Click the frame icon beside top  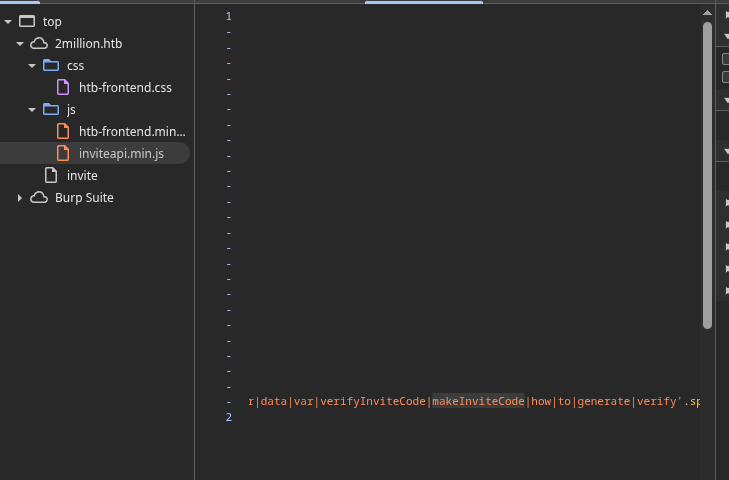click(x=27, y=21)
